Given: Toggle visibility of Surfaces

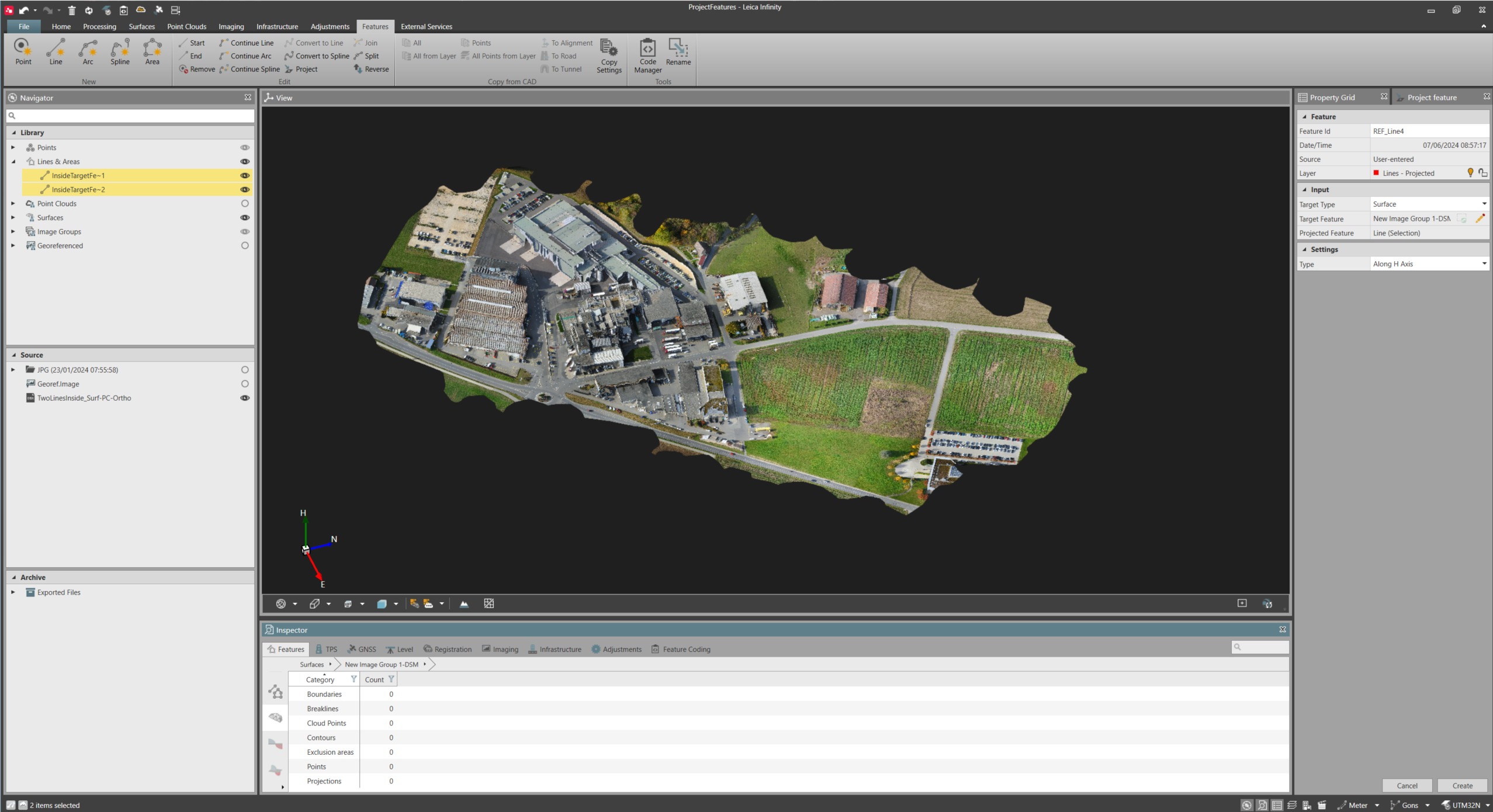Looking at the screenshot, I should 245,217.
